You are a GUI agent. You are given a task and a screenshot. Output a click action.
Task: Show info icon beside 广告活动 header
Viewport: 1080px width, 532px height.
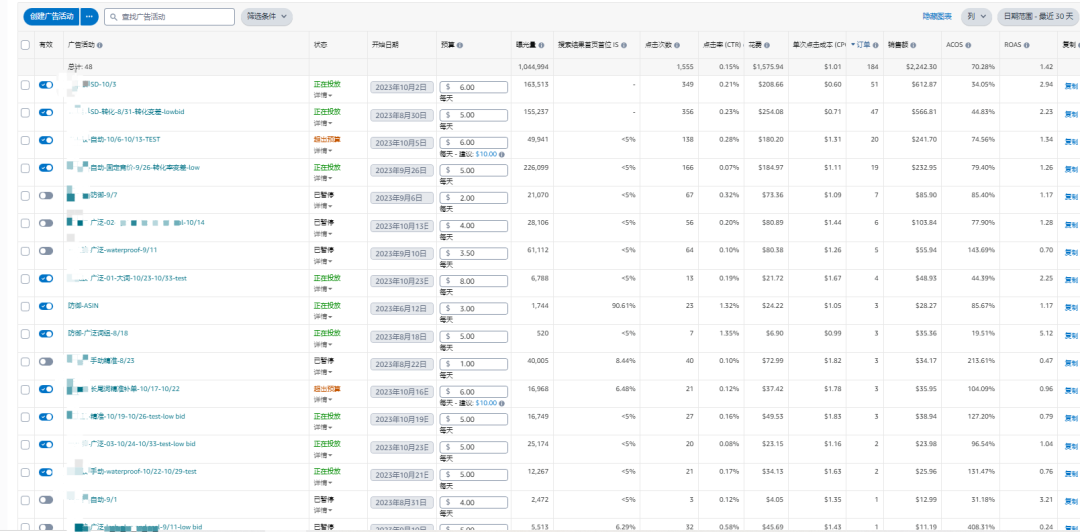pos(100,45)
